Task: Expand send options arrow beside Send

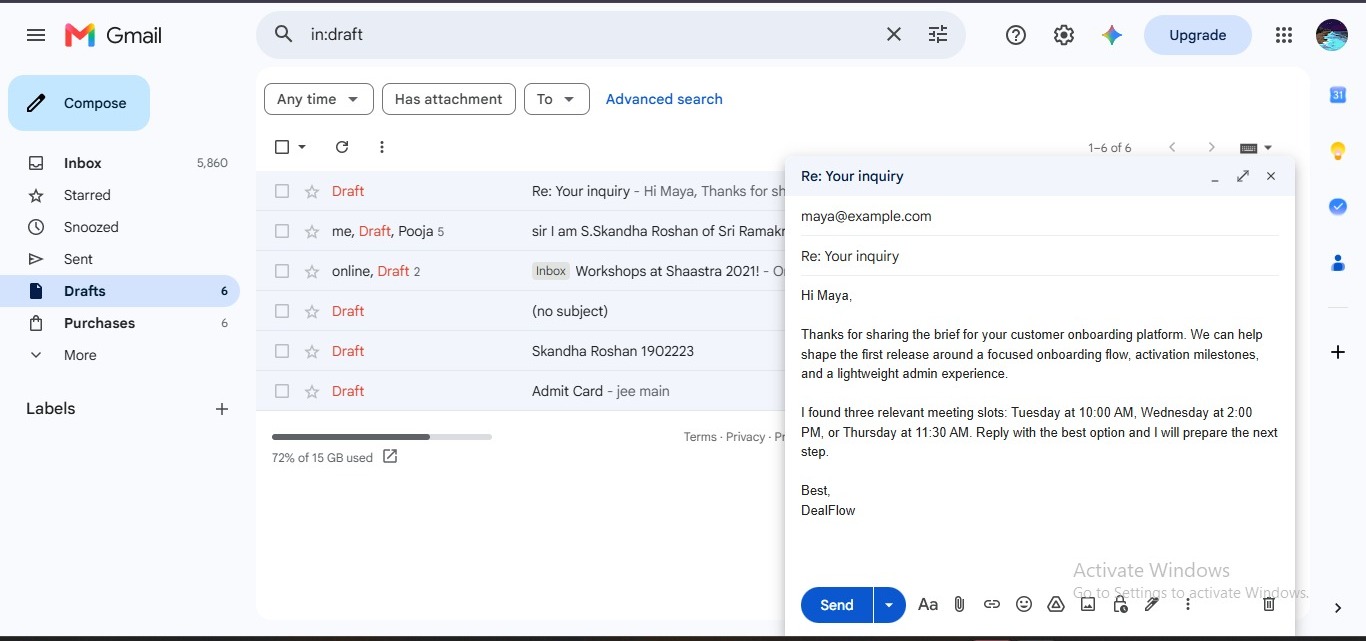Action: click(x=889, y=605)
